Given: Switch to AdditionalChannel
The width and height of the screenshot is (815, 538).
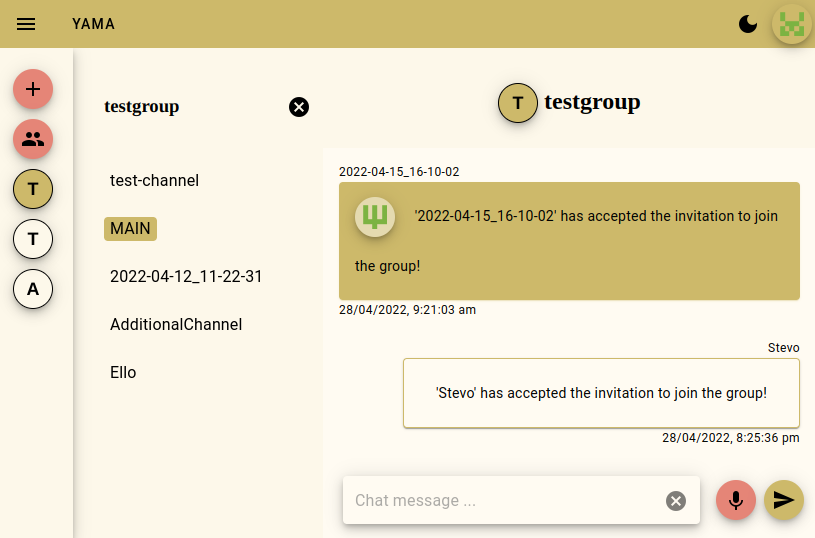Looking at the screenshot, I should 176,324.
